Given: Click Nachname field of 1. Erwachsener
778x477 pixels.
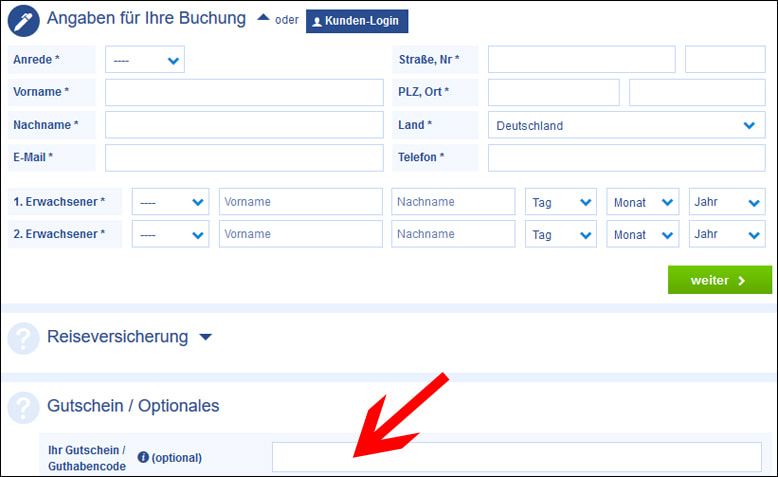Looking at the screenshot, I should [x=453, y=202].
